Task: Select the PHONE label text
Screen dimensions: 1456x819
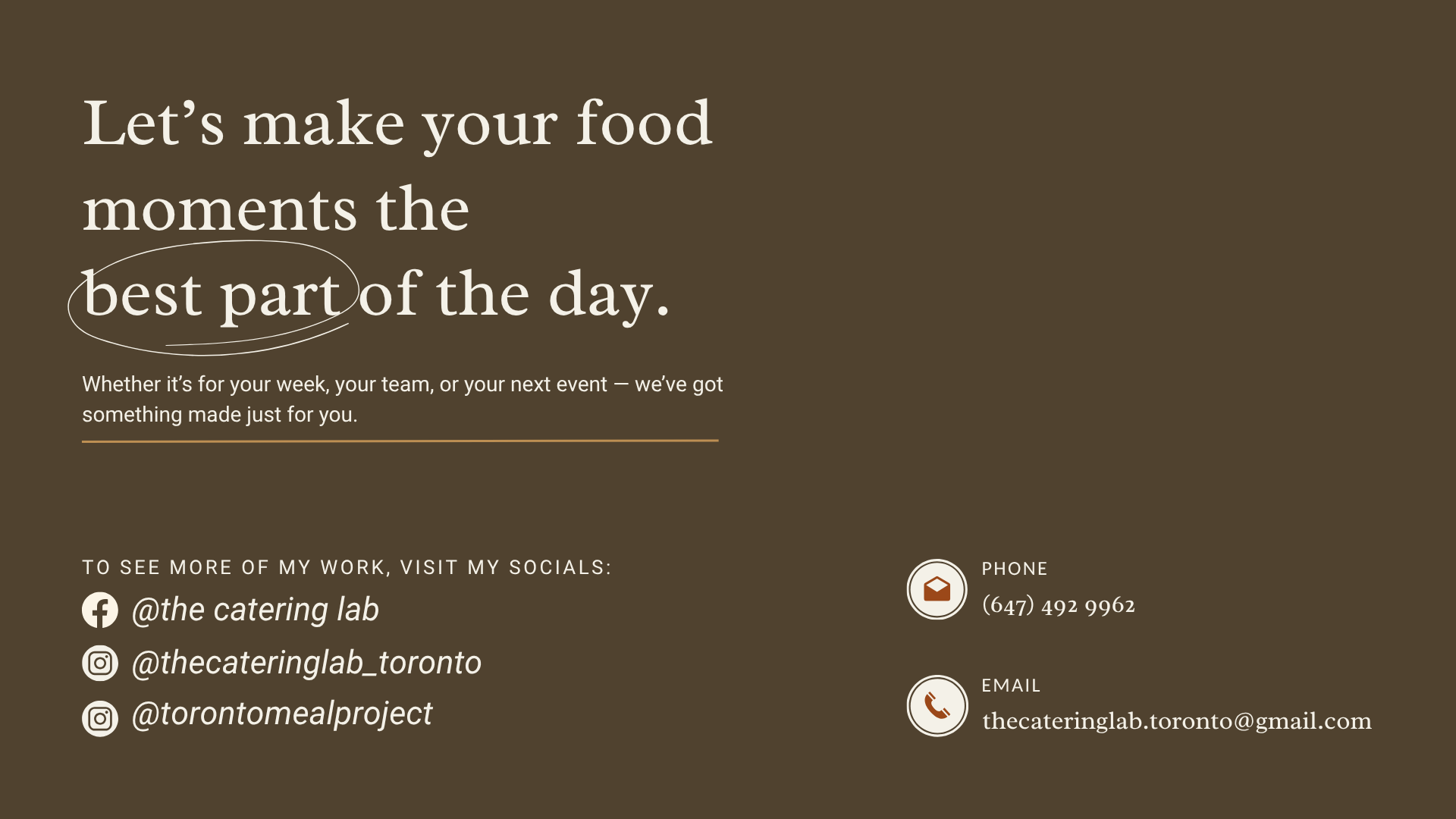Action: [x=1015, y=569]
